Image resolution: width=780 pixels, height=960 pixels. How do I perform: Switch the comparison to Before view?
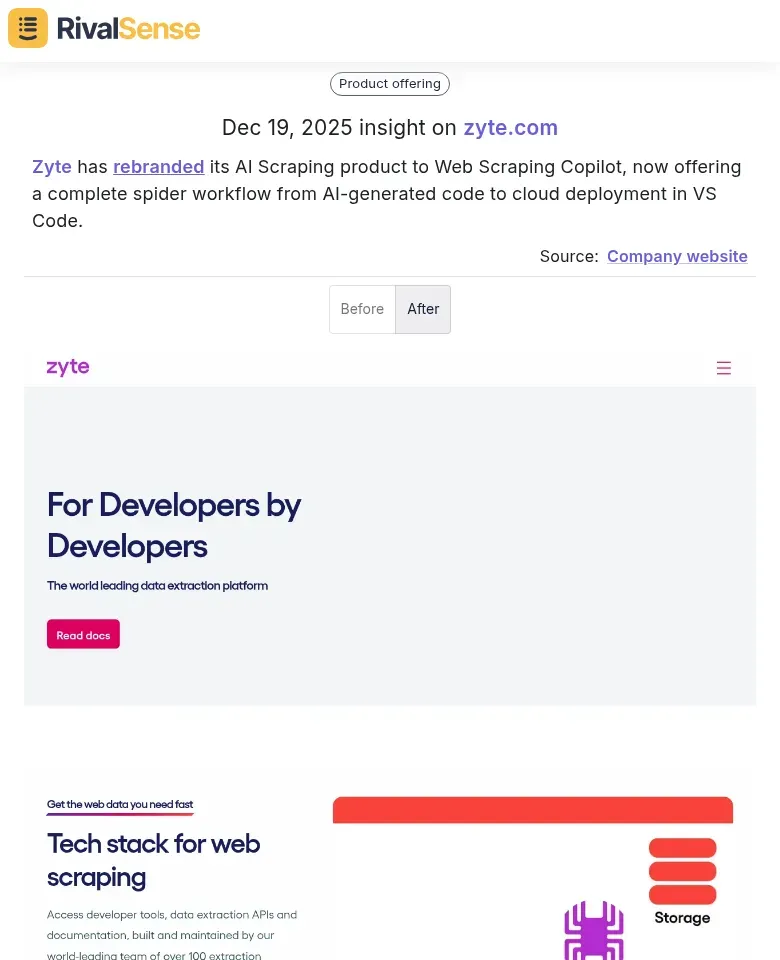pyautogui.click(x=362, y=309)
